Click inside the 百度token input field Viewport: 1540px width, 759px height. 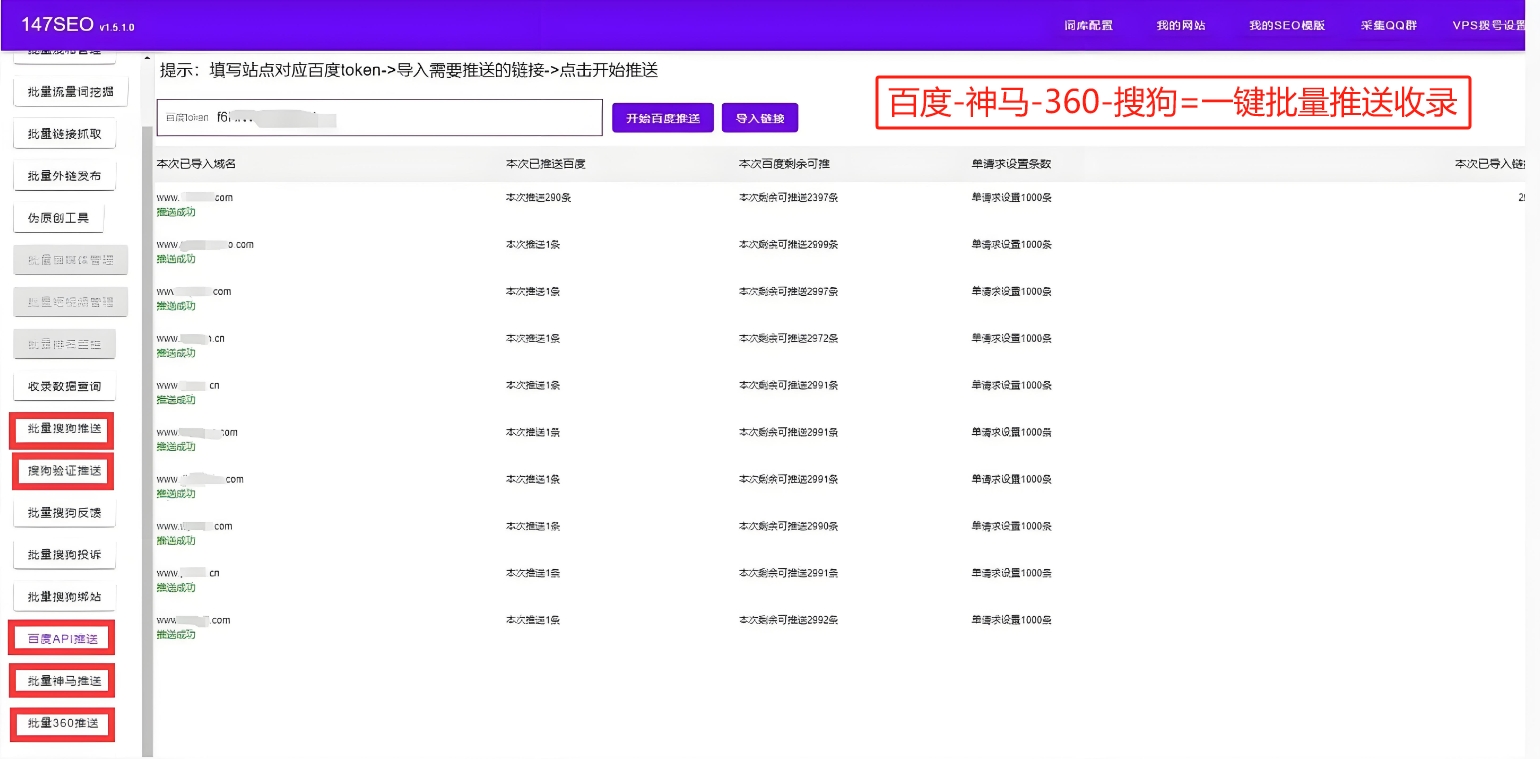click(380, 117)
